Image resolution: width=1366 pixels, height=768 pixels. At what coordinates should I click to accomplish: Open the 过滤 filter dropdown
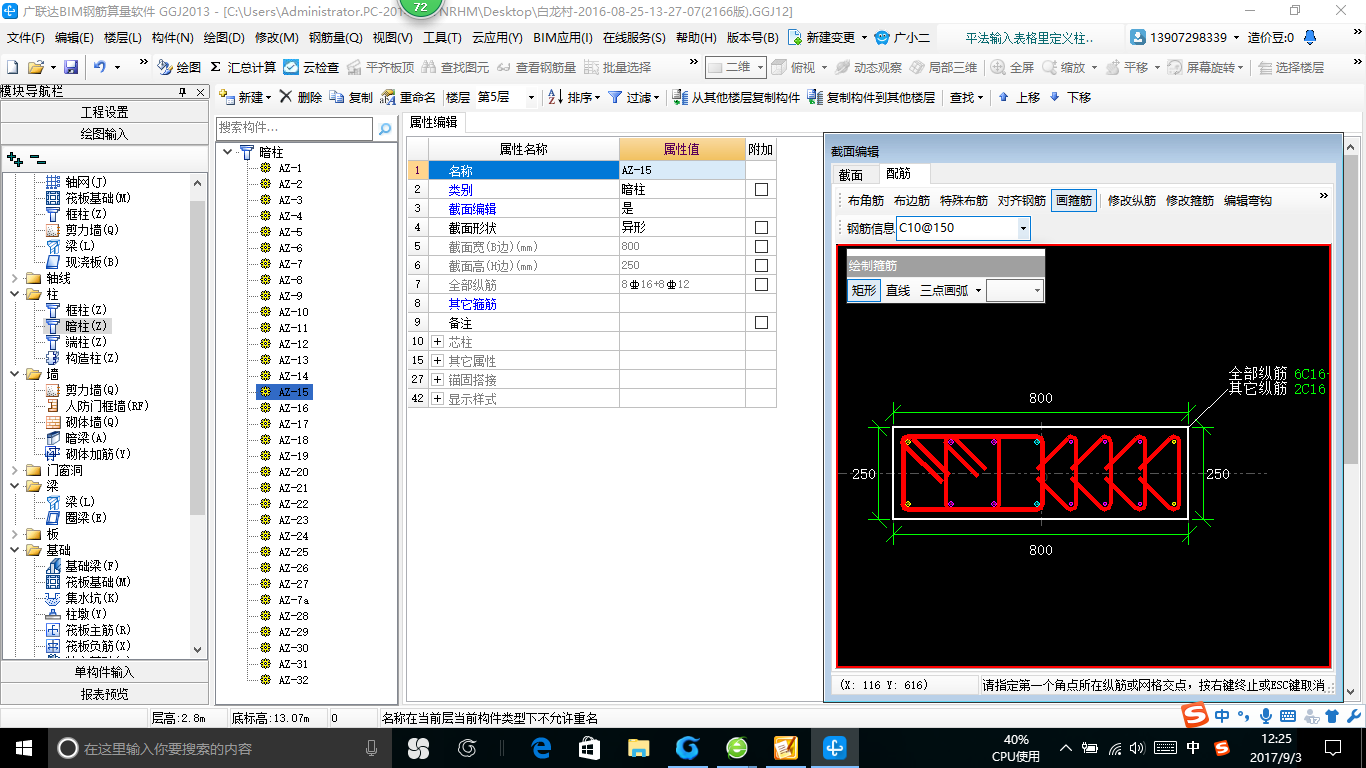656,97
